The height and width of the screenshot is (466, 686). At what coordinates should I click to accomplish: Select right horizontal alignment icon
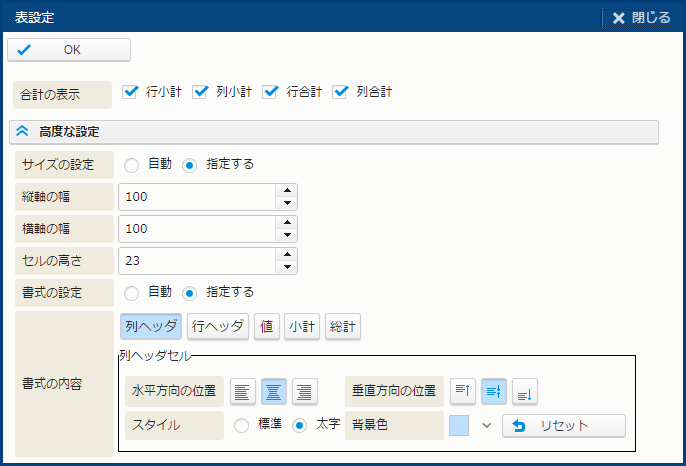point(304,392)
